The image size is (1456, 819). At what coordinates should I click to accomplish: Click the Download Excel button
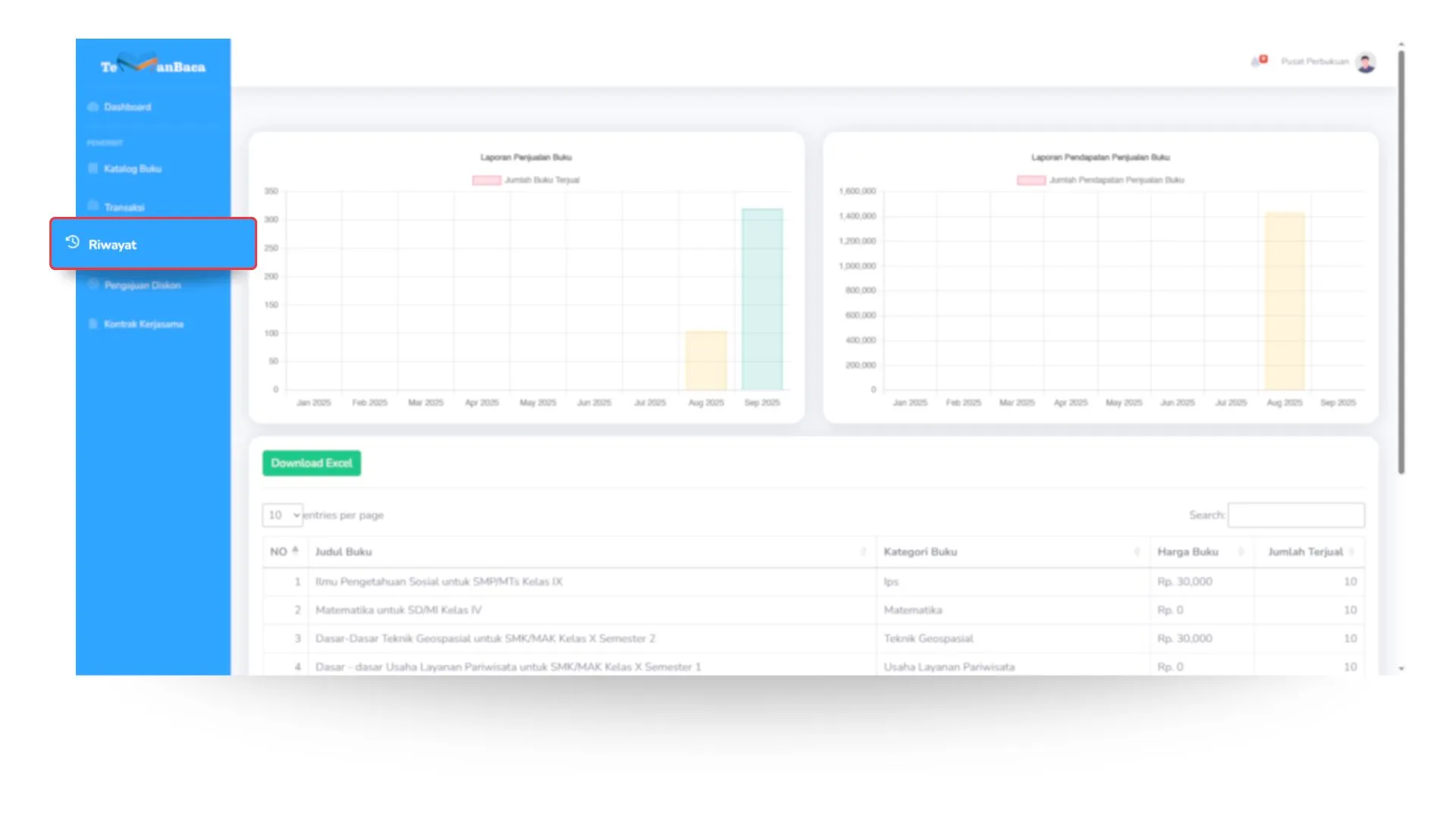[312, 463]
